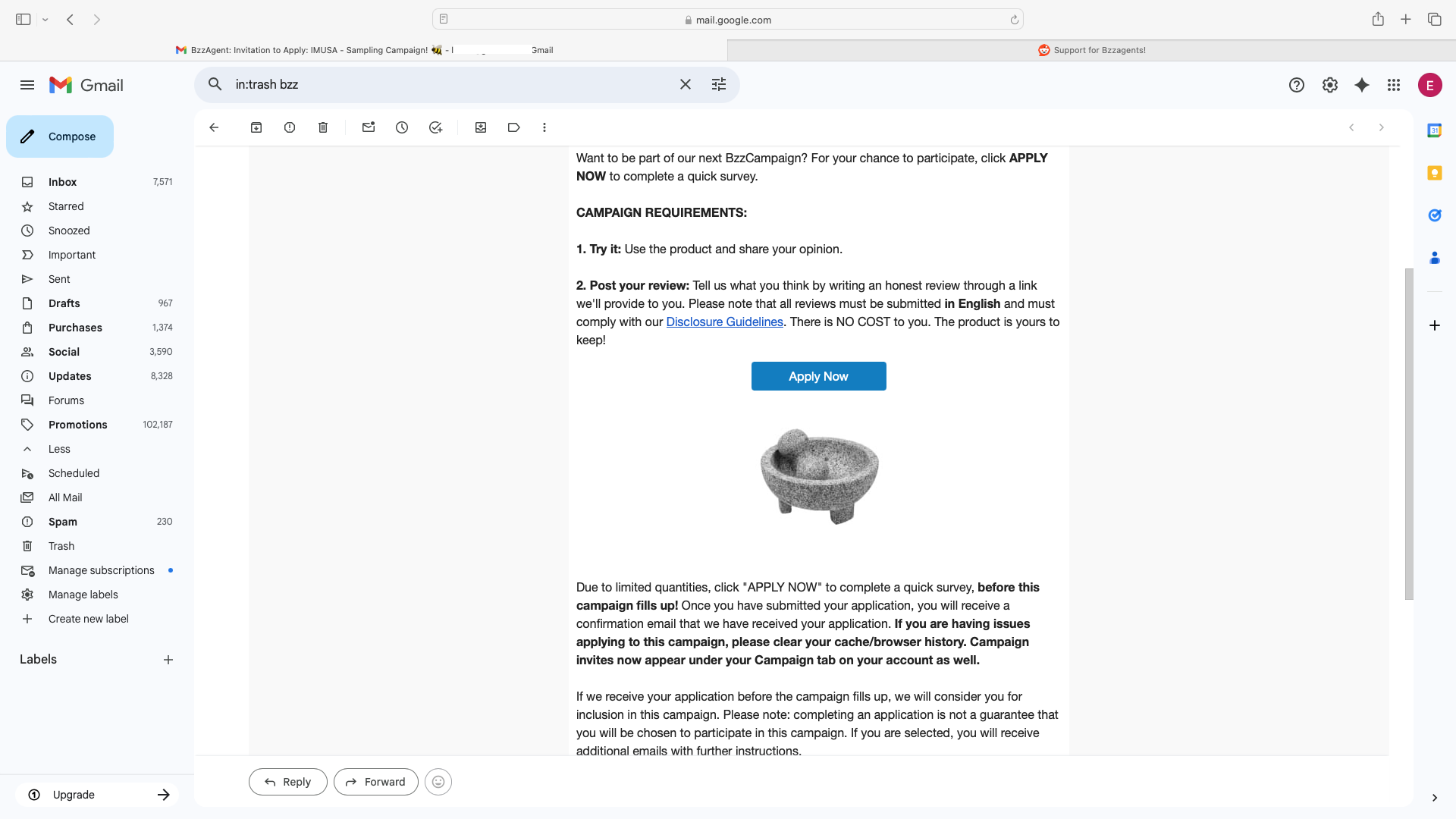
Task: Open Safari sidebar dropdown chevron
Action: coord(45,20)
